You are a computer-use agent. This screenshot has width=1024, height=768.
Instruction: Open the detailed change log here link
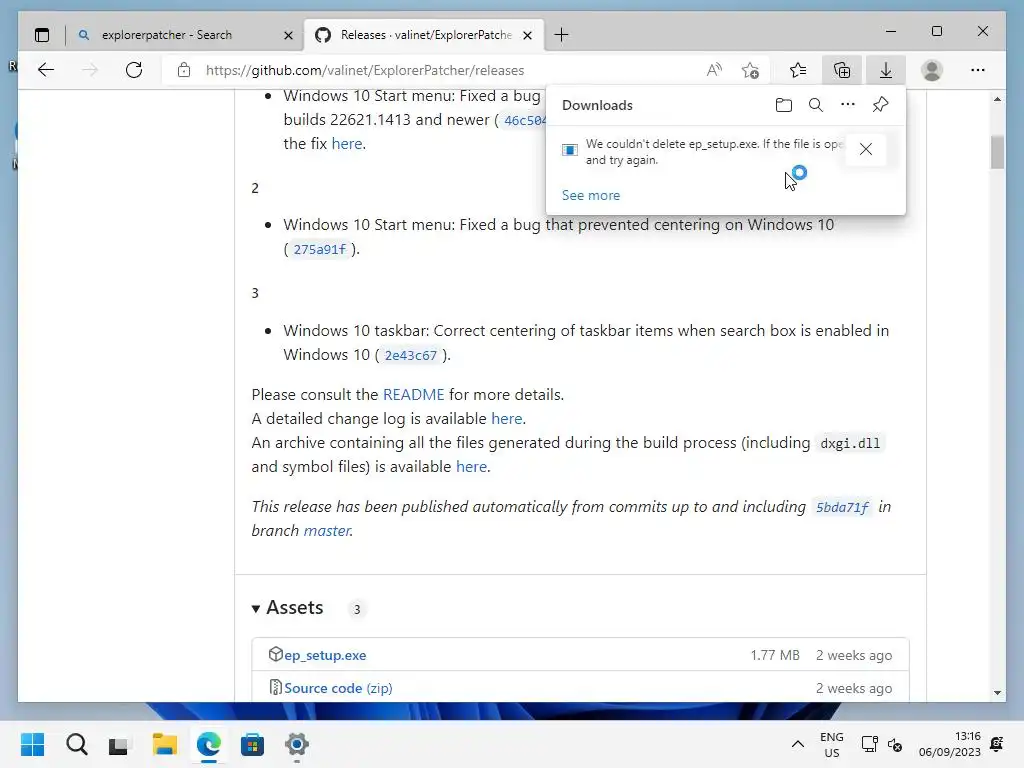pos(507,419)
